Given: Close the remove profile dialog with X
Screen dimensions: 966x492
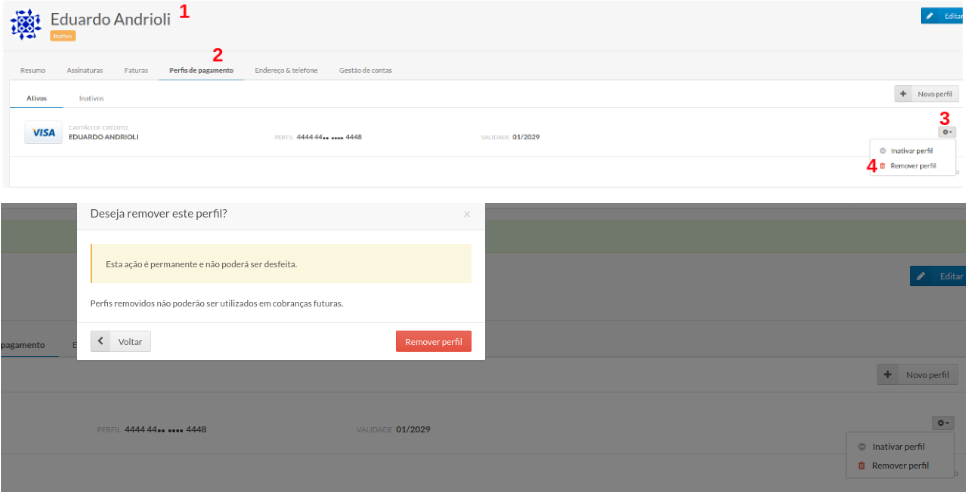Looking at the screenshot, I should click(x=466, y=214).
